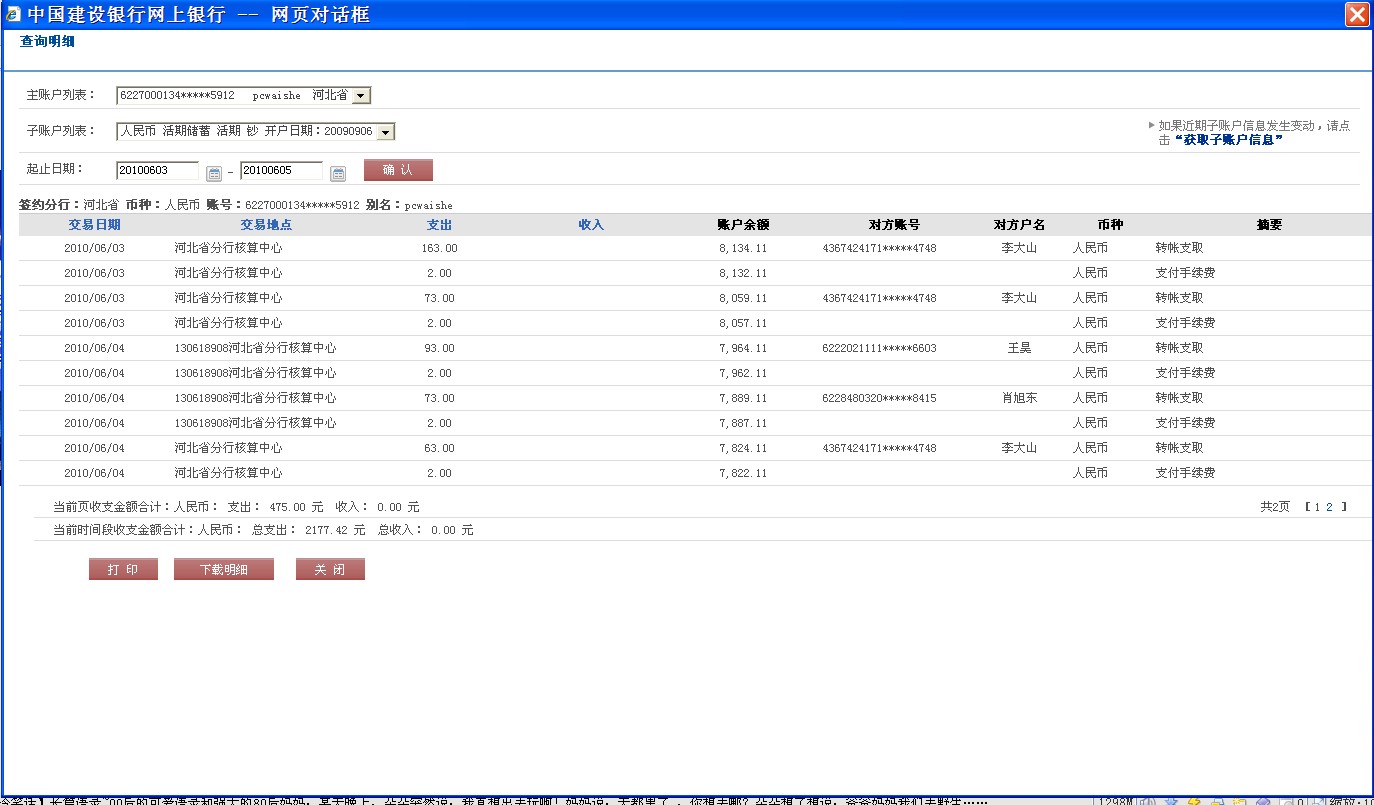Select page 1 in pagination
The image size is (1374, 805).
click(1317, 507)
